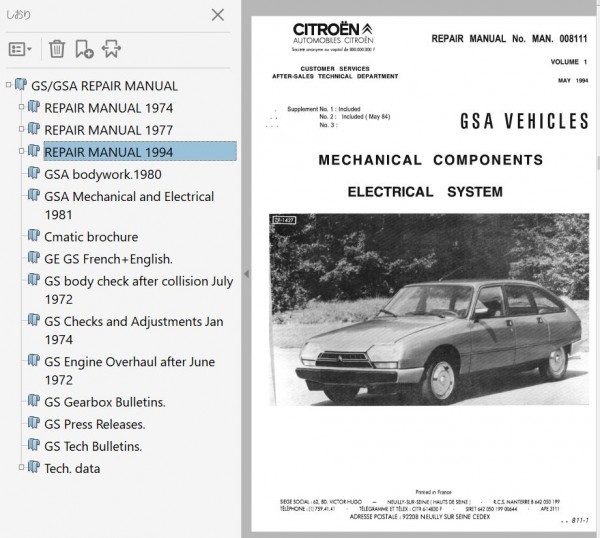This screenshot has height=538, width=600.
Task: Open GSA Mechanical and Electrical 1981 bookmark
Action: pyautogui.click(x=129, y=205)
